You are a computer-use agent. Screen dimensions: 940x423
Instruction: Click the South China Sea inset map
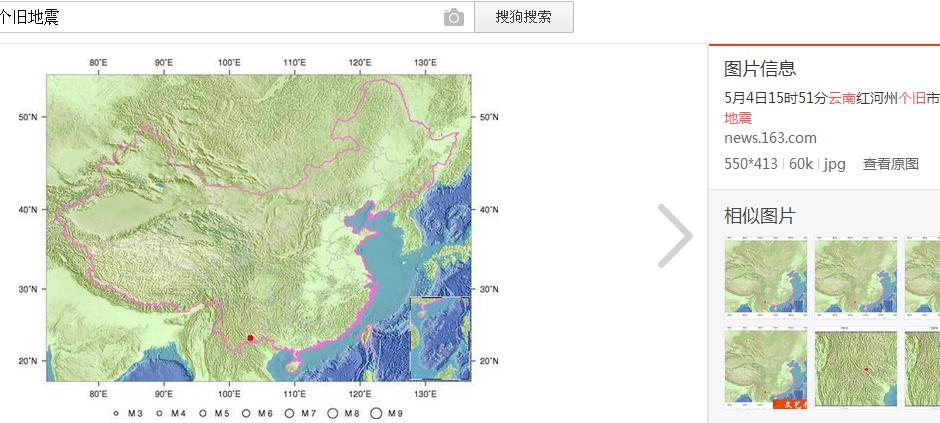(x=439, y=338)
